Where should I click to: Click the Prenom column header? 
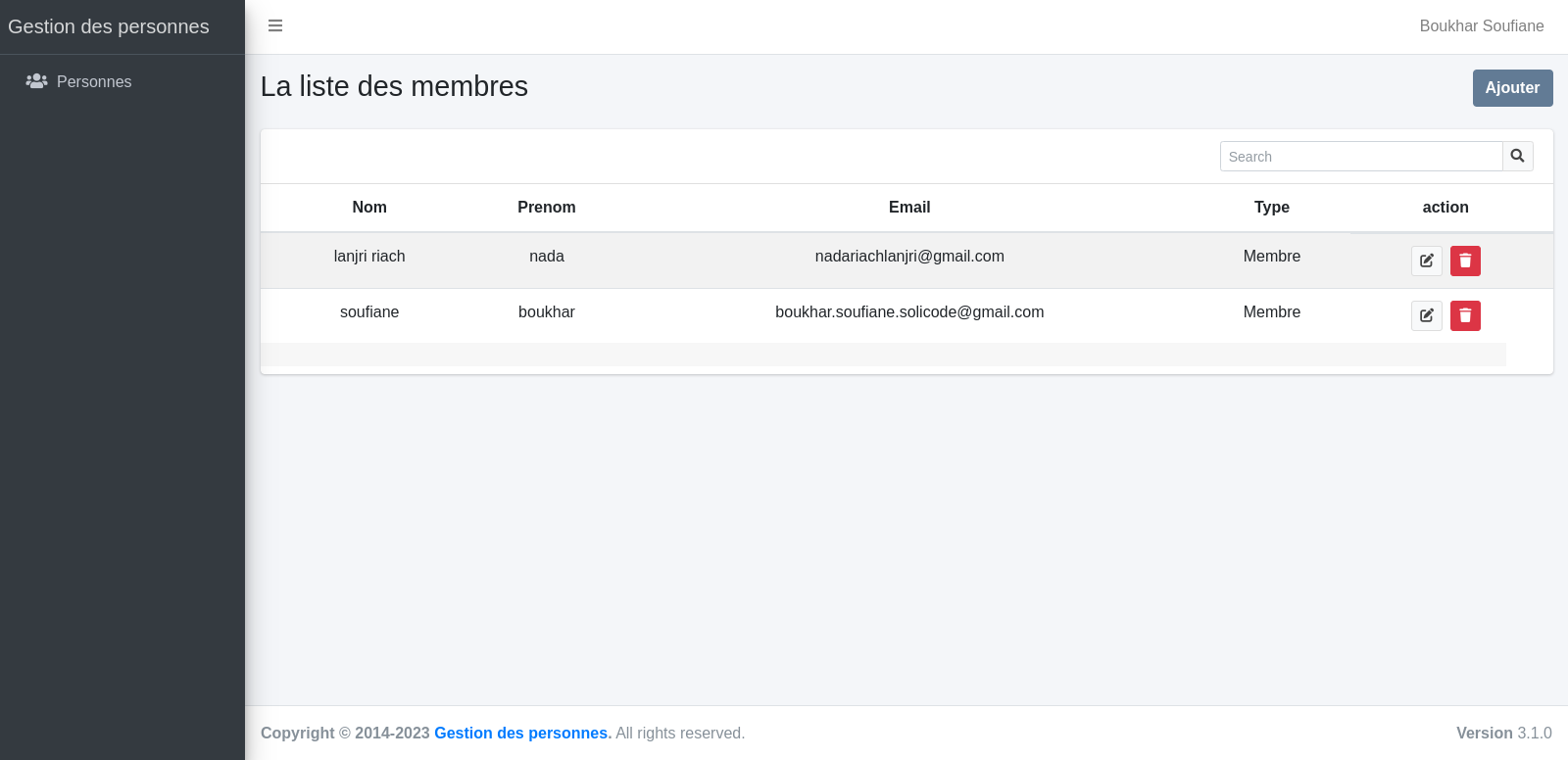[x=546, y=208]
